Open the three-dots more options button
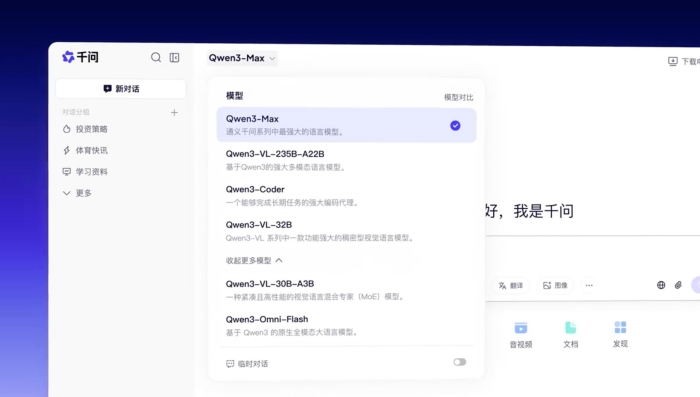Viewport: 700px width, 397px height. (x=589, y=285)
